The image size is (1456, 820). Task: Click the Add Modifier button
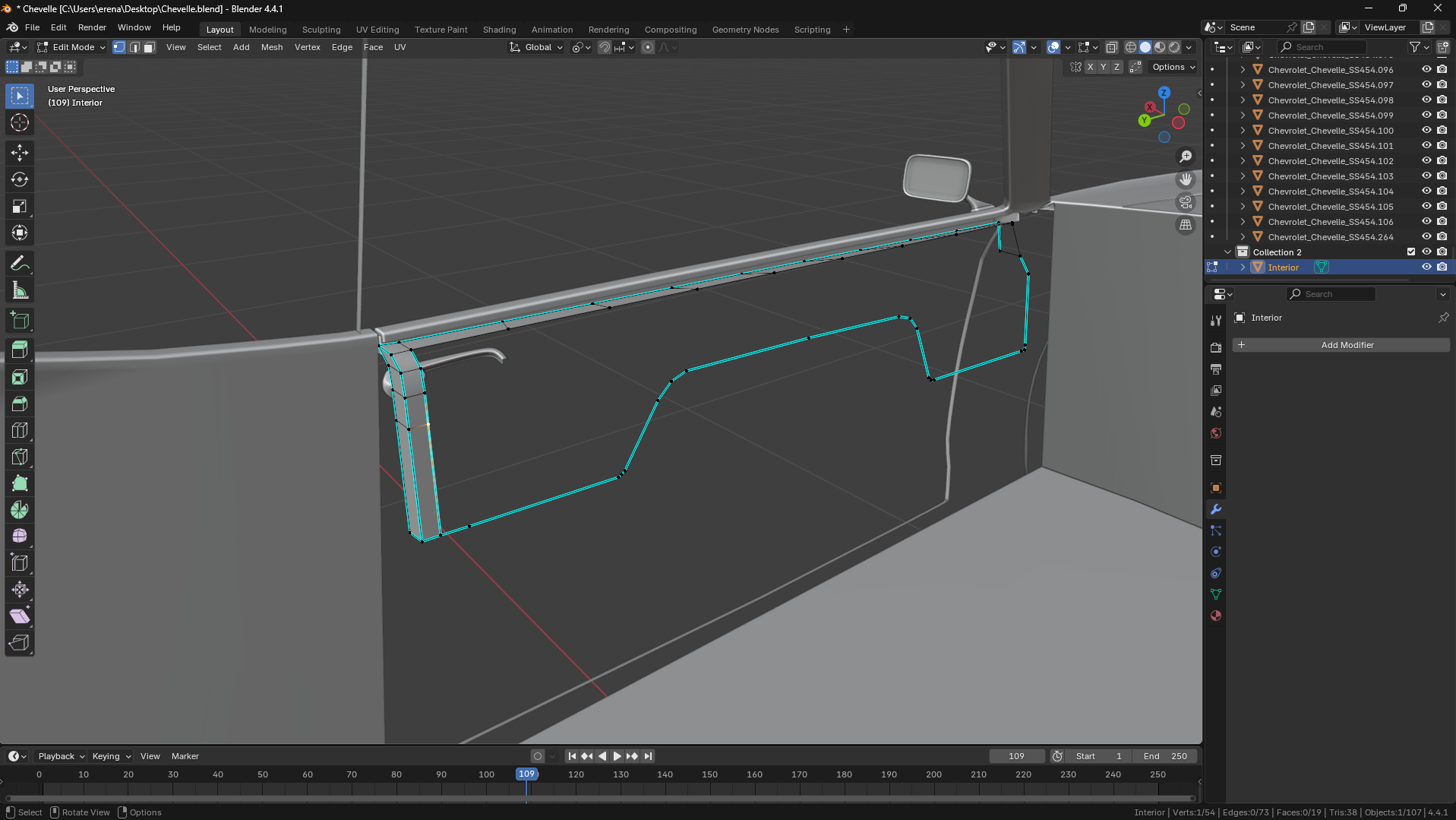pyautogui.click(x=1341, y=345)
